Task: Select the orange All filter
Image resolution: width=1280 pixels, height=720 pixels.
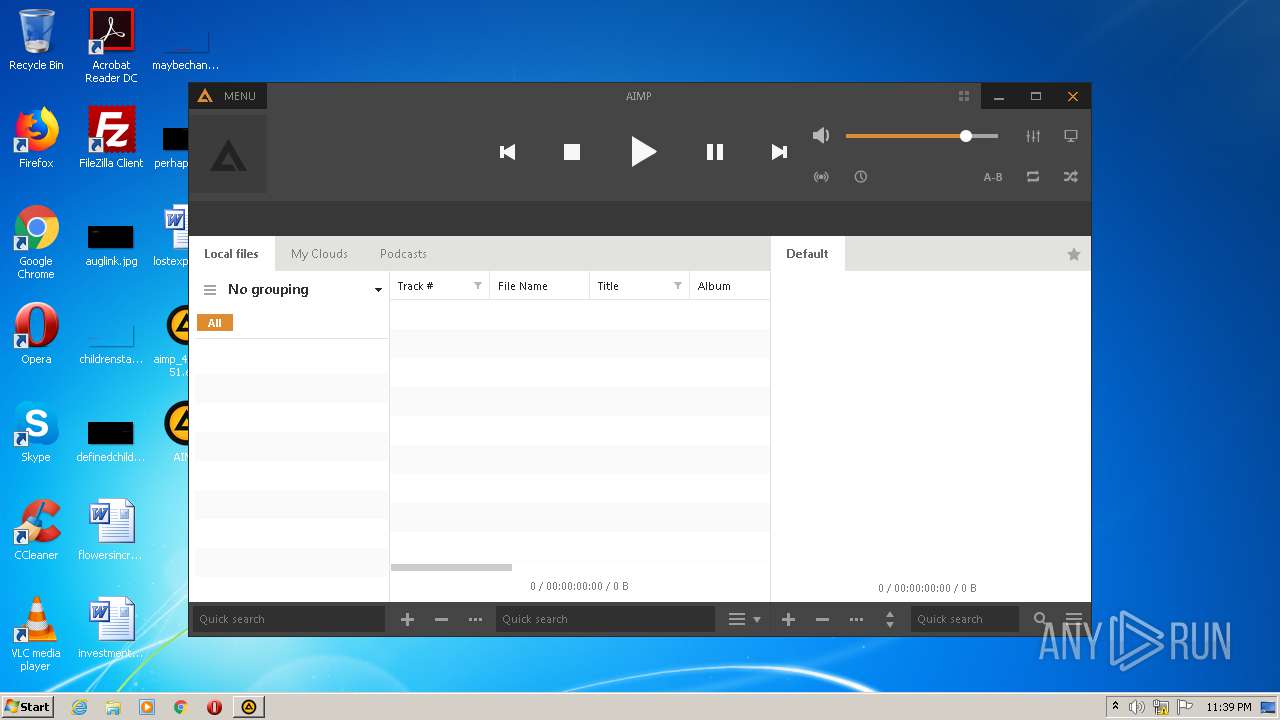Action: tap(214, 323)
